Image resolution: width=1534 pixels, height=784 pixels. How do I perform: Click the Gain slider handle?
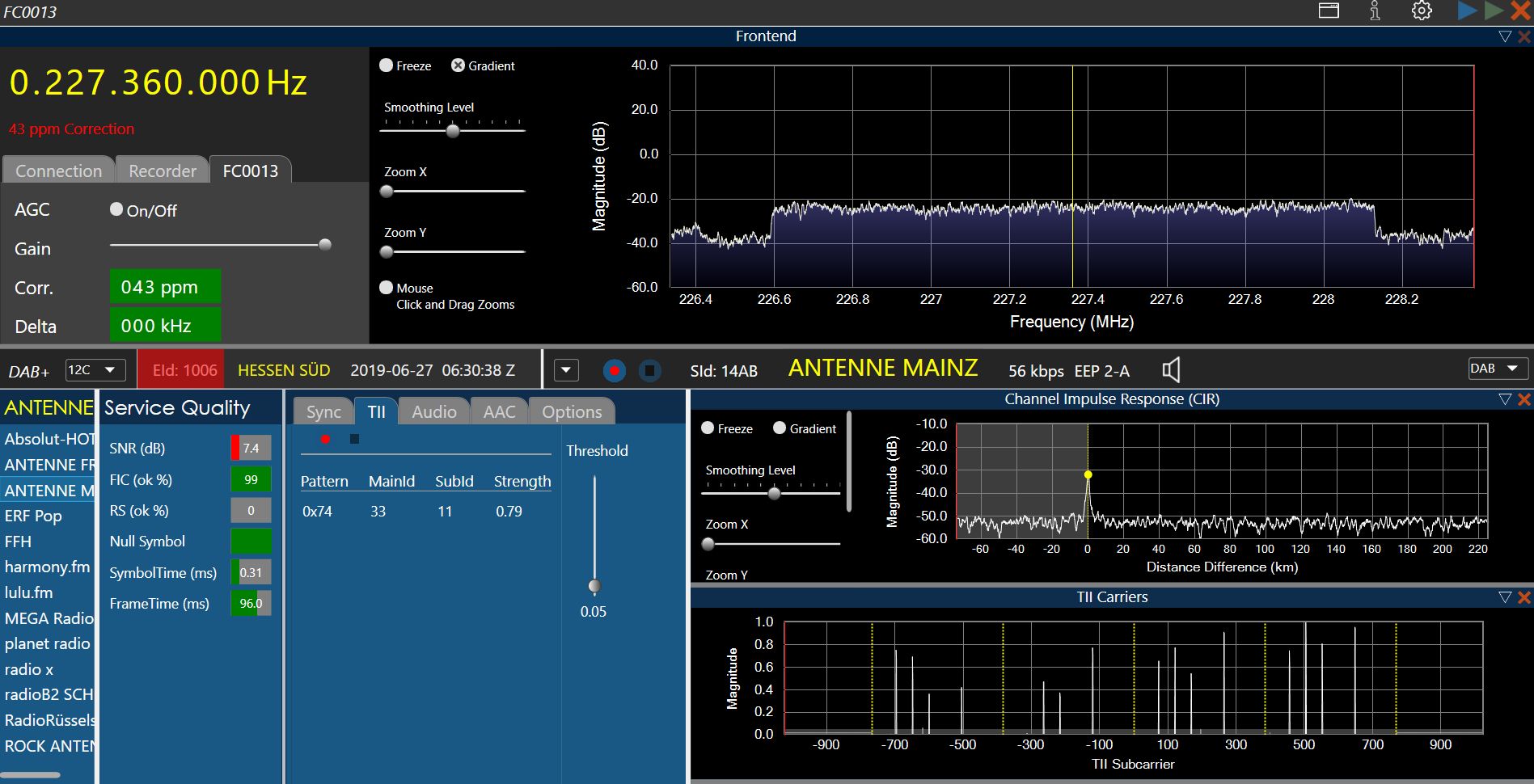(325, 245)
